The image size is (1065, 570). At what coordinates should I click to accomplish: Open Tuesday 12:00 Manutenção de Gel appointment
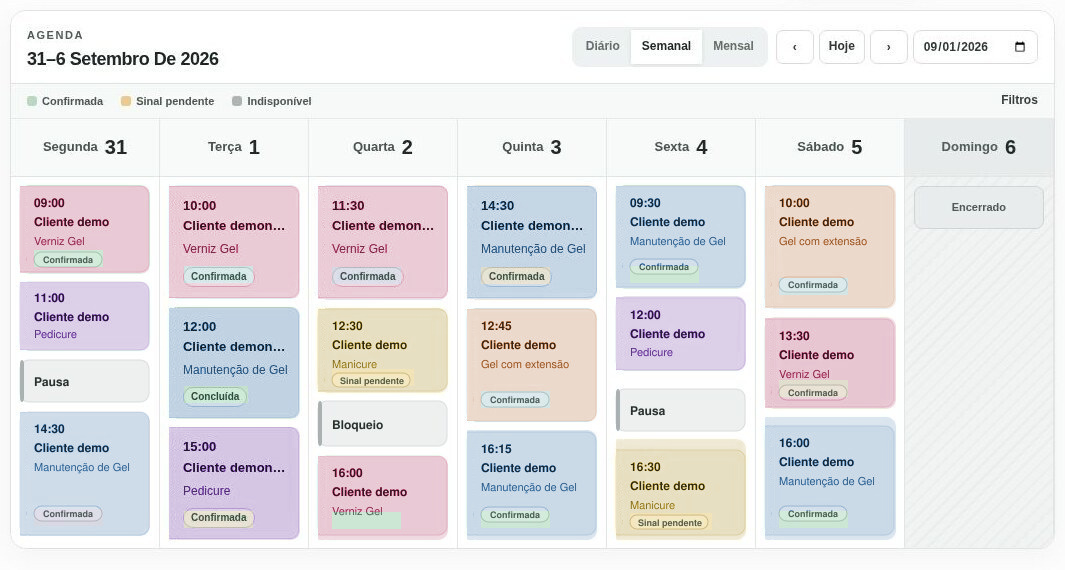coord(234,362)
